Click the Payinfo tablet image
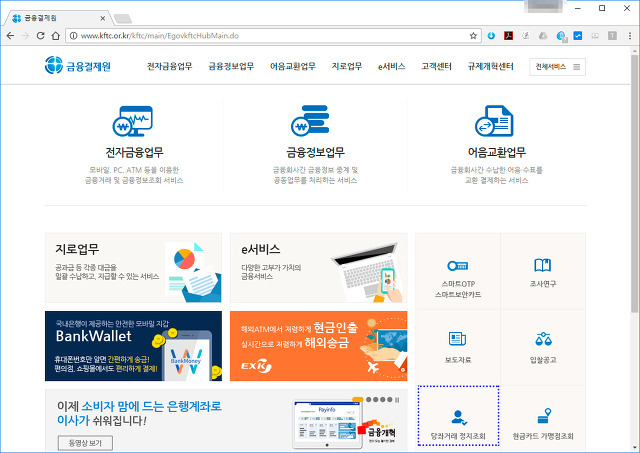The height and width of the screenshot is (453, 640). coord(328,424)
